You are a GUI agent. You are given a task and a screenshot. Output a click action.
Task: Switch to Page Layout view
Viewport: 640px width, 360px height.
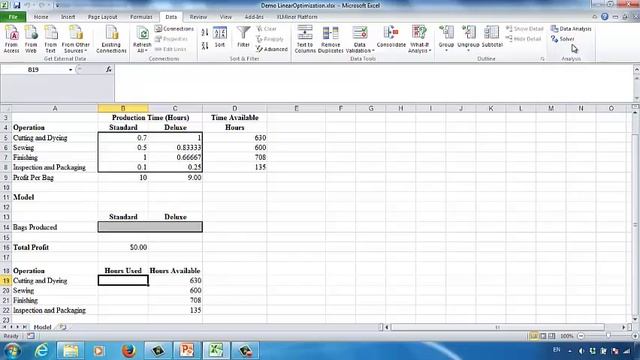pyautogui.click(x=543, y=336)
